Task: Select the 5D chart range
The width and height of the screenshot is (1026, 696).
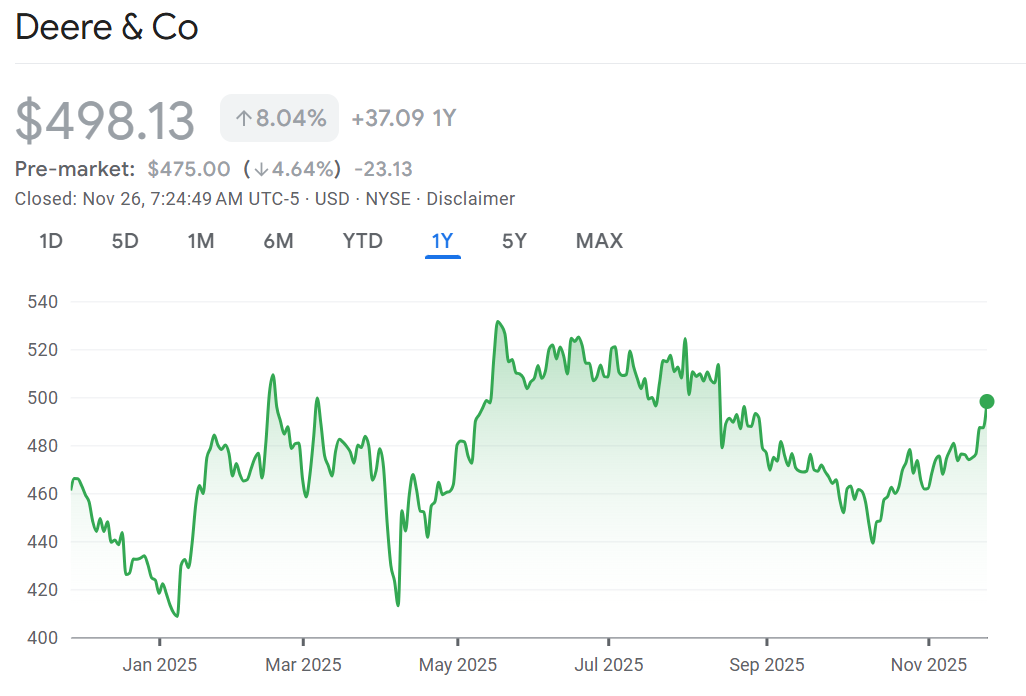Action: pos(125,241)
